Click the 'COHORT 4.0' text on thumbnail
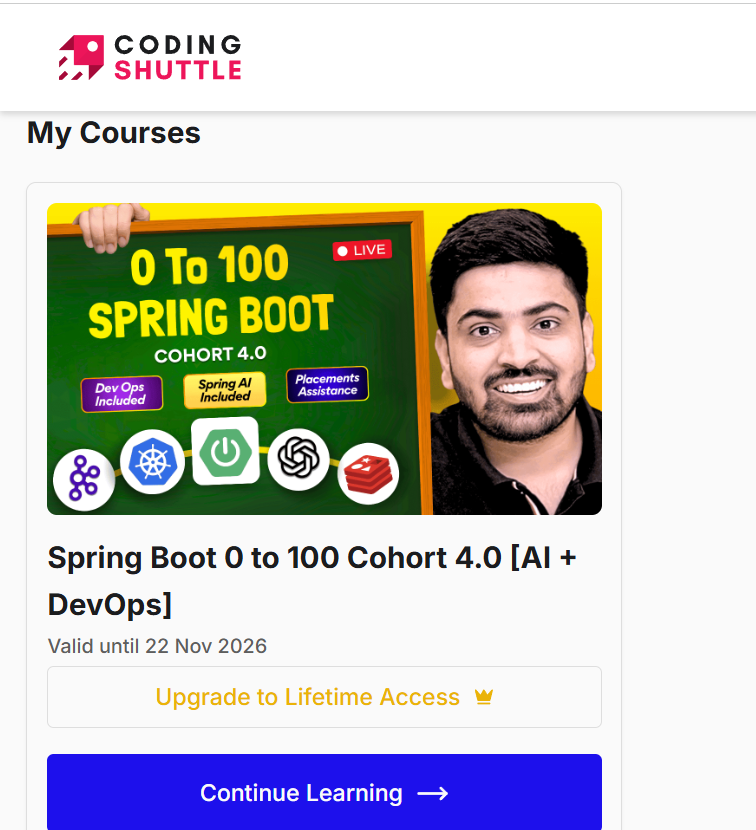The image size is (756, 830). click(210, 354)
